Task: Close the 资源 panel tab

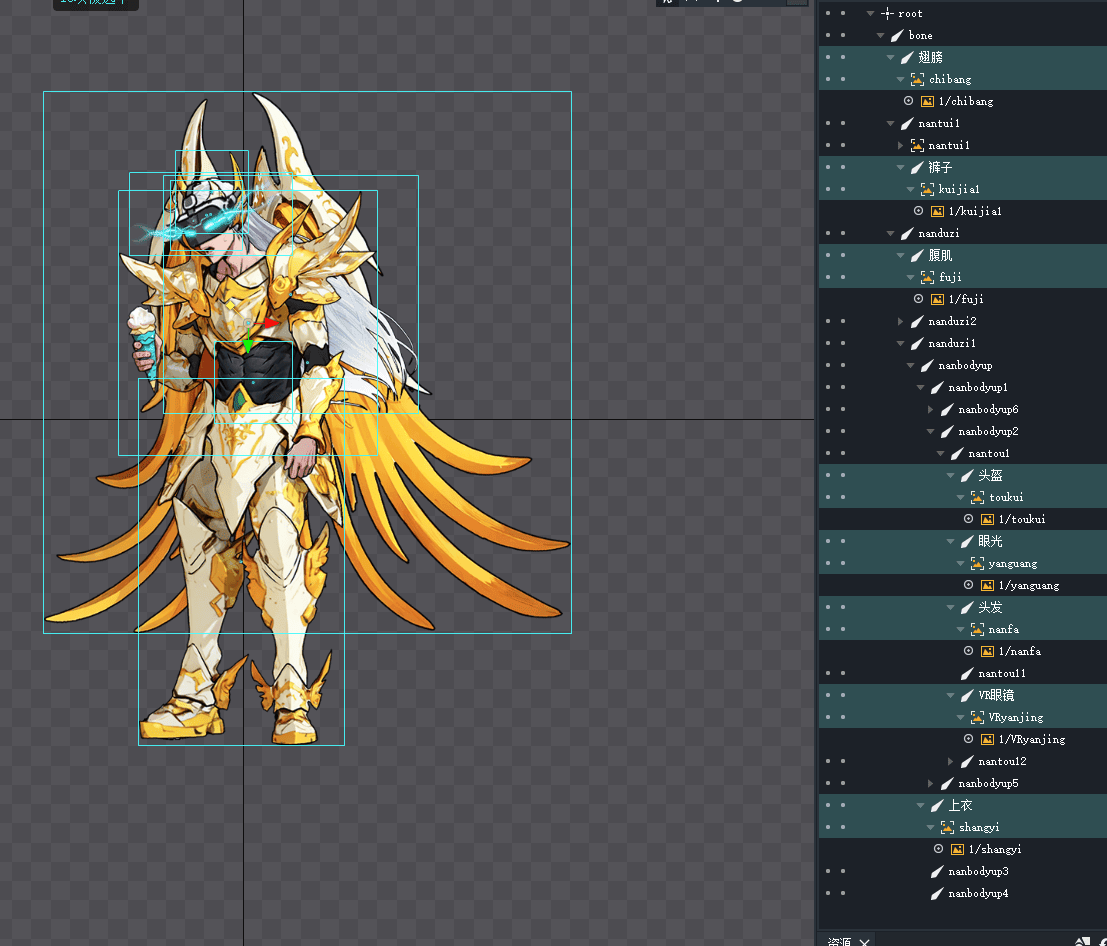Action: pos(865,941)
